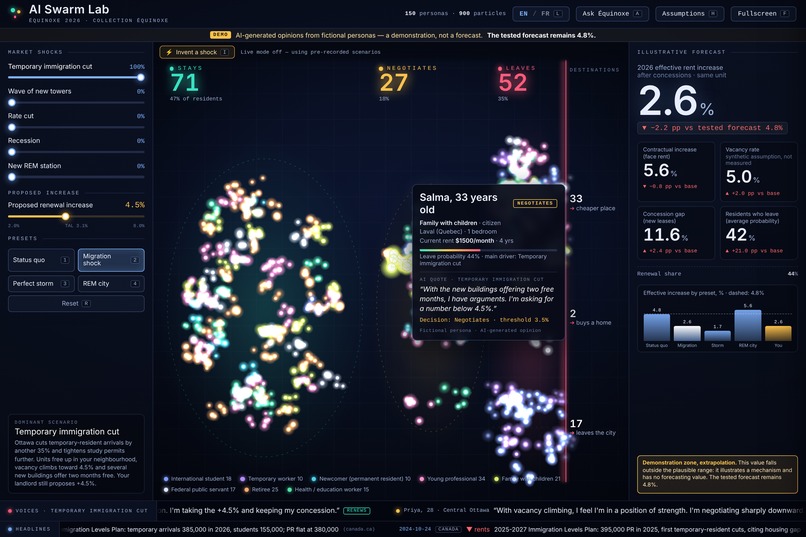
Task: Click the red Leaves status dot
Action: 500,68
